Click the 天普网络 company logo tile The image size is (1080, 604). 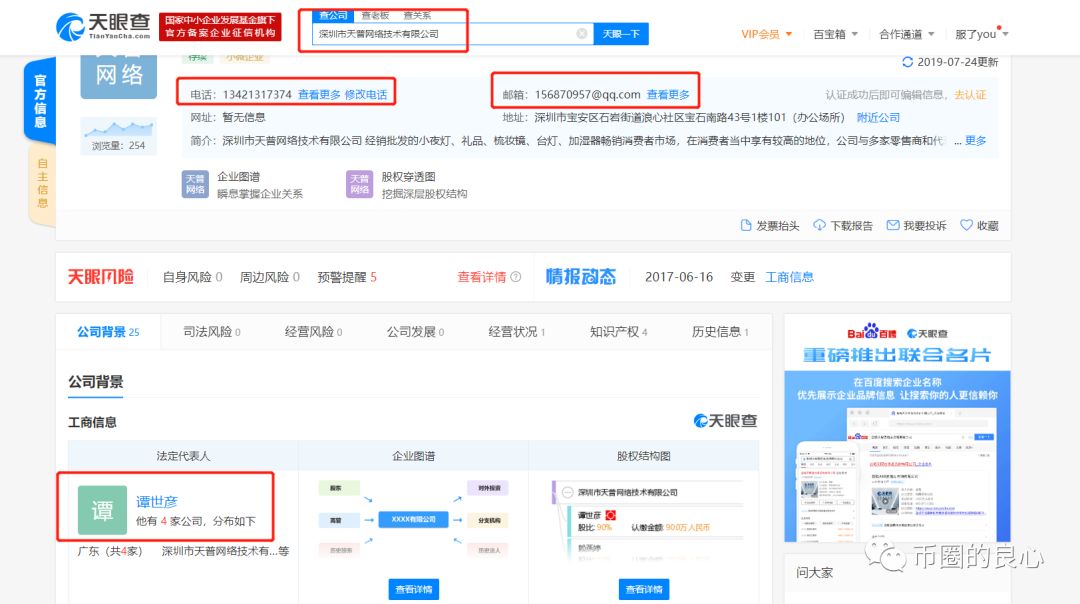coord(118,76)
